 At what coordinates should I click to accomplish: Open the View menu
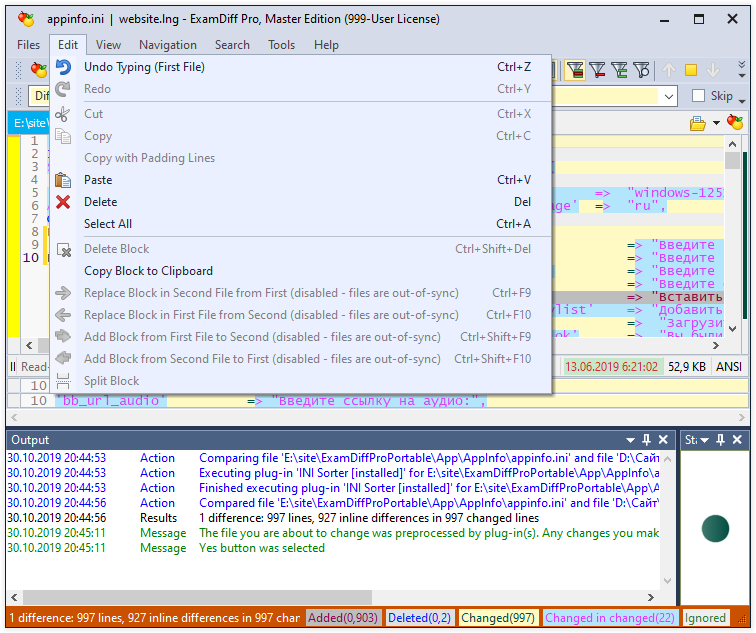(x=108, y=45)
